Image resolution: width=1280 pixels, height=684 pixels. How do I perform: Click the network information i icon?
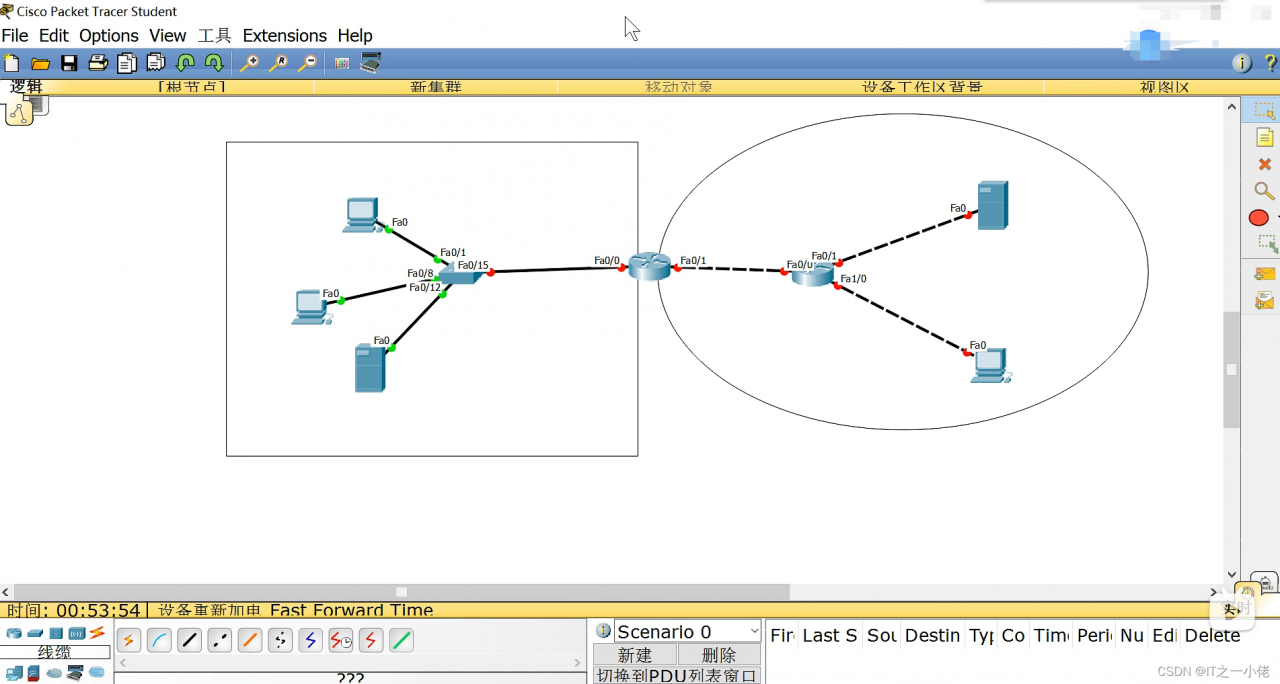coord(1242,63)
